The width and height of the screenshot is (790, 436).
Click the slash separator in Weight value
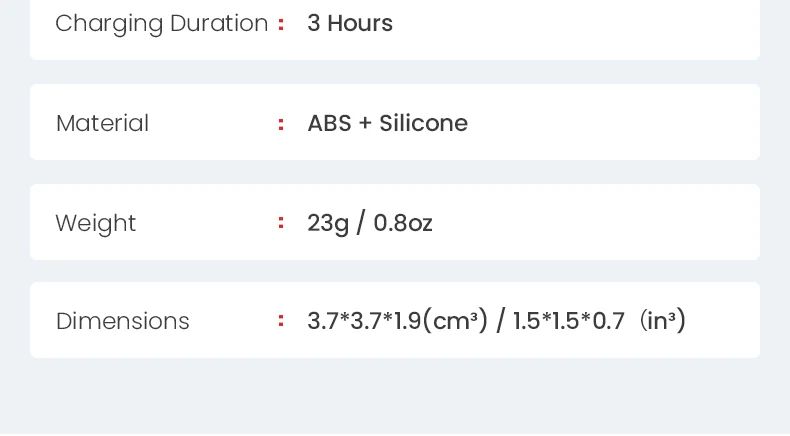(x=361, y=223)
